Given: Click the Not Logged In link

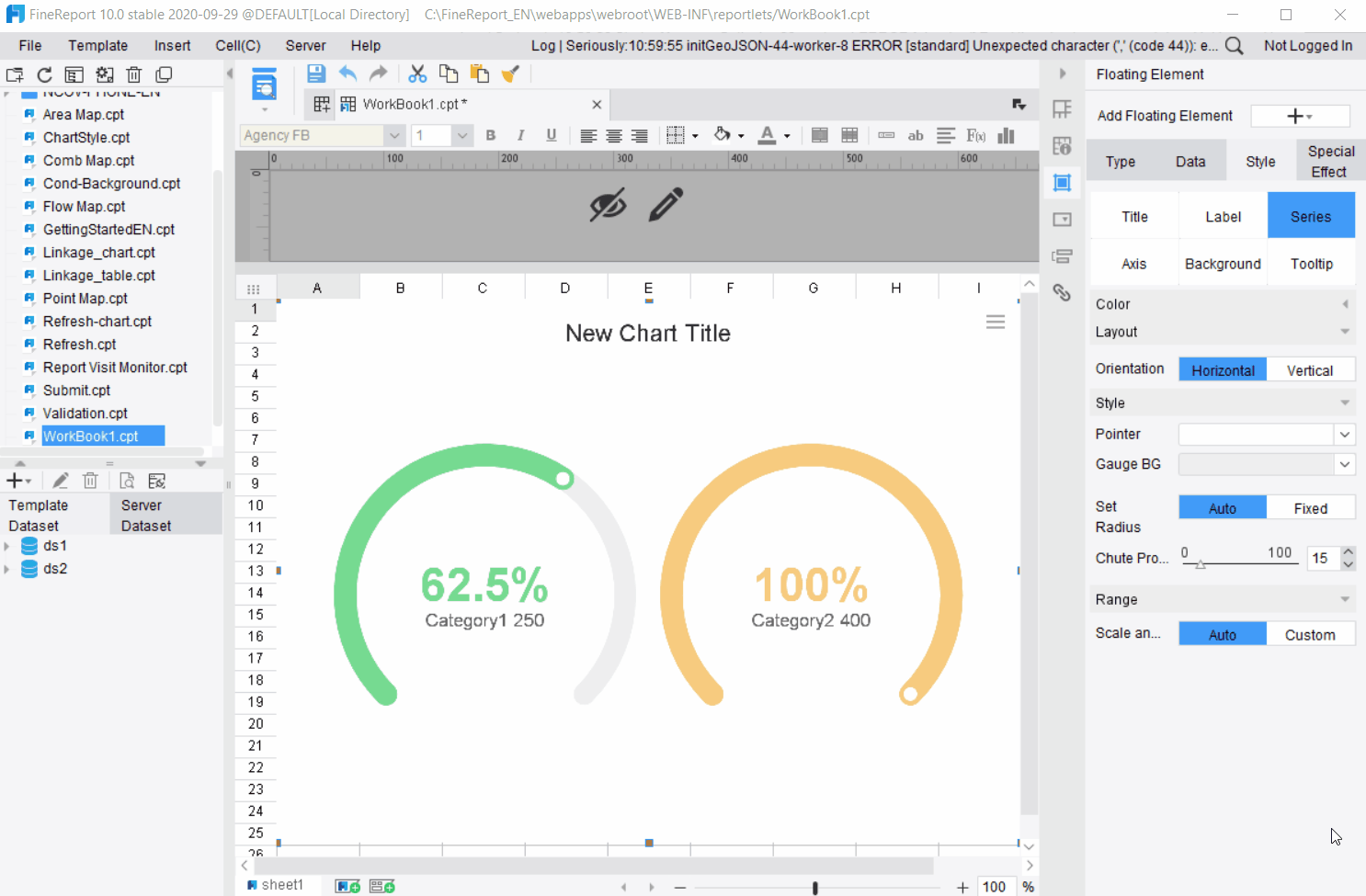Looking at the screenshot, I should [x=1308, y=45].
